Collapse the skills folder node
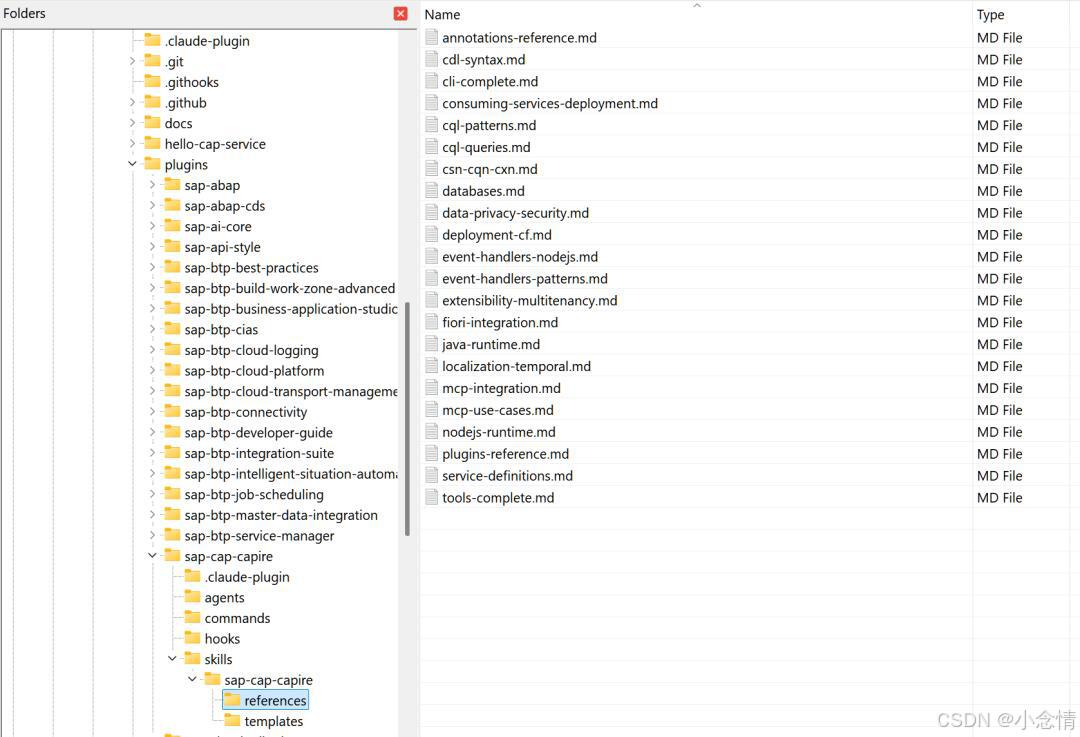 pos(172,659)
